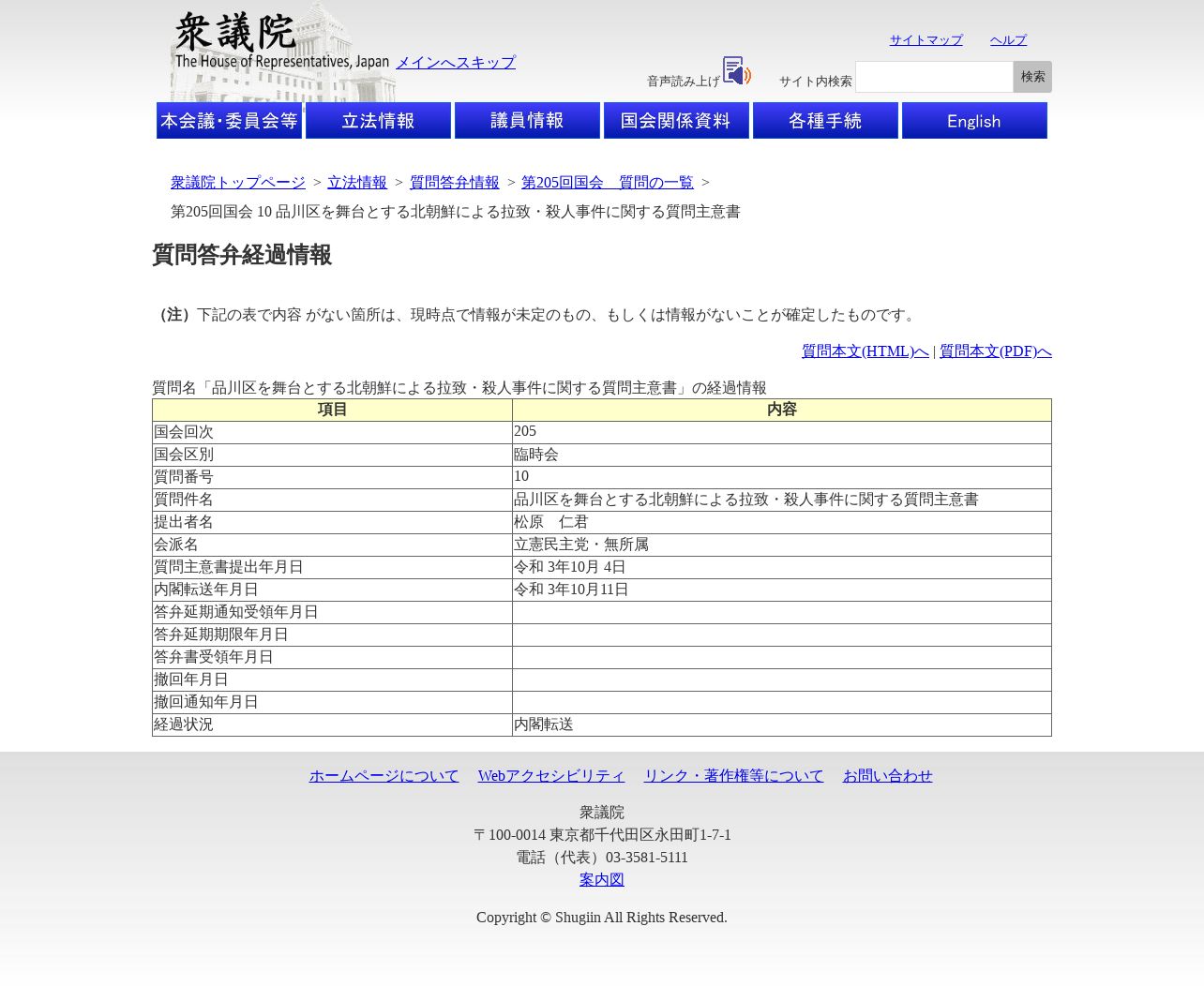Select the 答弁延期期限年月日 row label
1204x986 pixels.
333,635
